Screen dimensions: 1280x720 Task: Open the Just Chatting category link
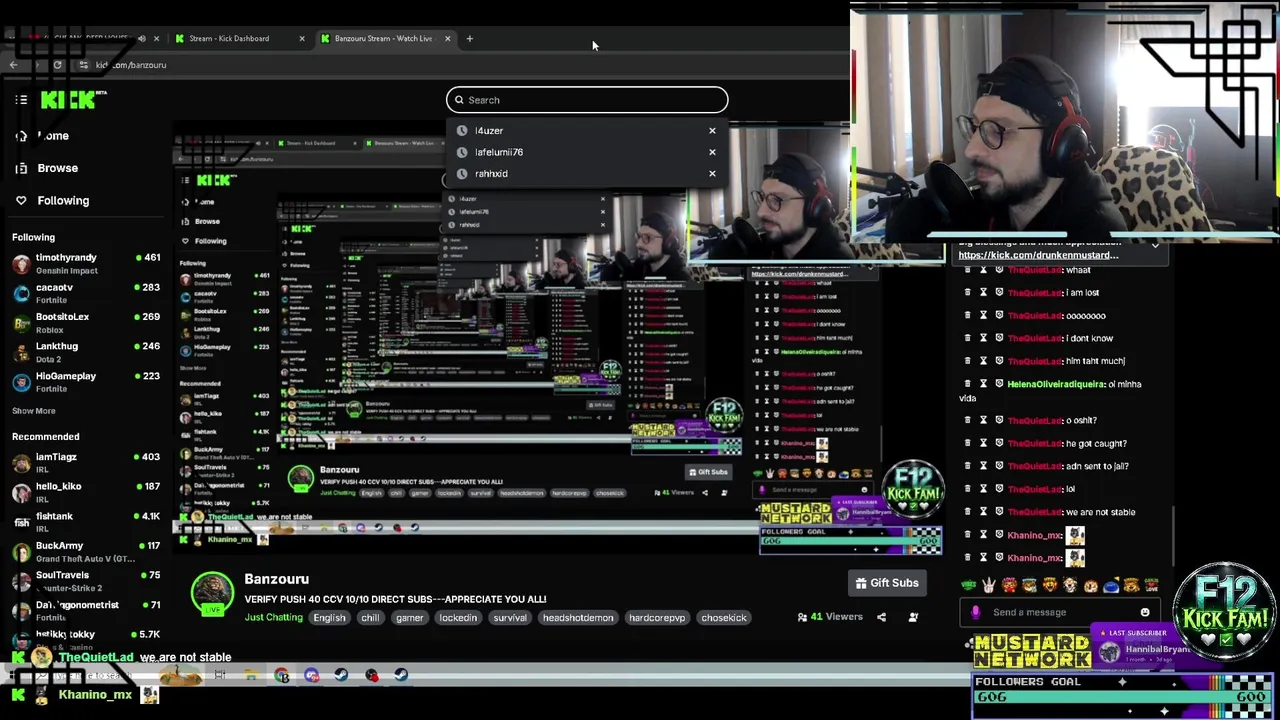pyautogui.click(x=273, y=617)
